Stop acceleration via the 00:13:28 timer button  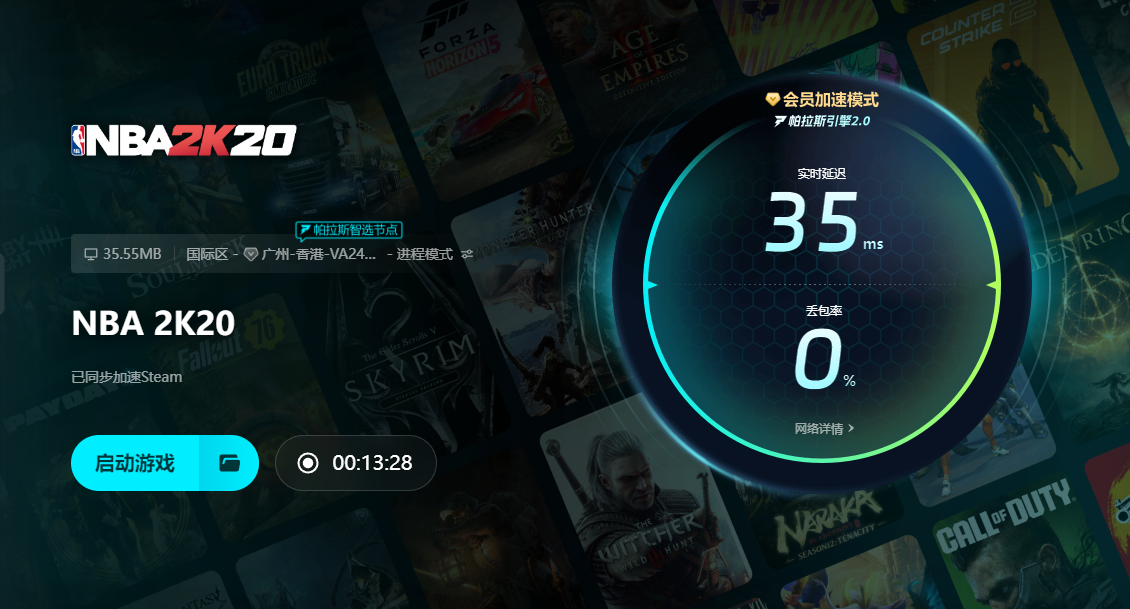coord(356,463)
